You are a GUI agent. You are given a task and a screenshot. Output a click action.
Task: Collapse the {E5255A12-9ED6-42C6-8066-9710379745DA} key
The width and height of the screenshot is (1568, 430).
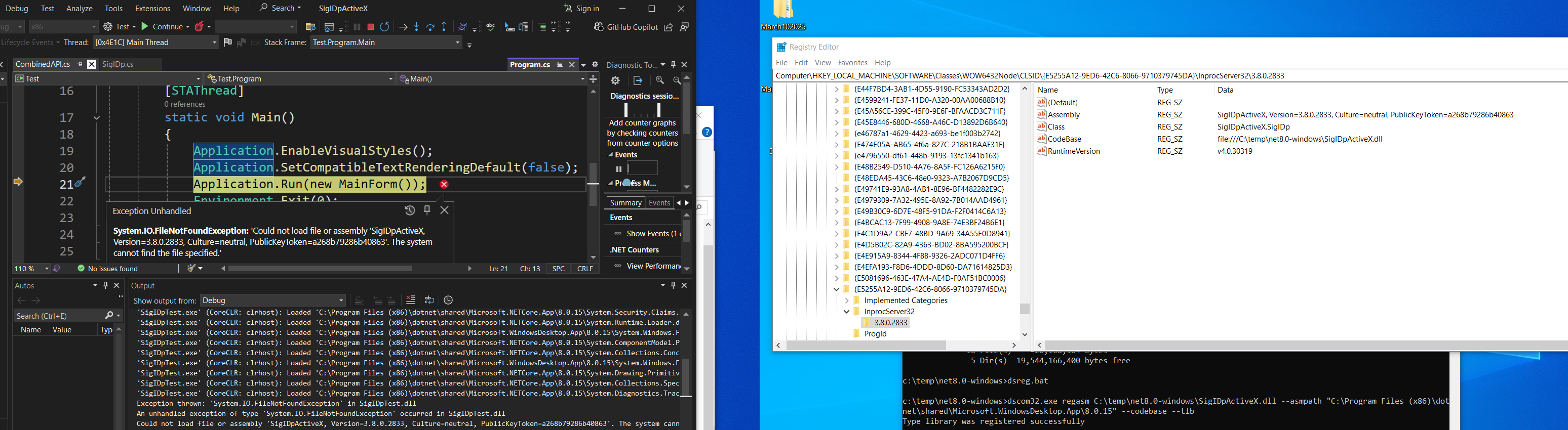coord(836,289)
